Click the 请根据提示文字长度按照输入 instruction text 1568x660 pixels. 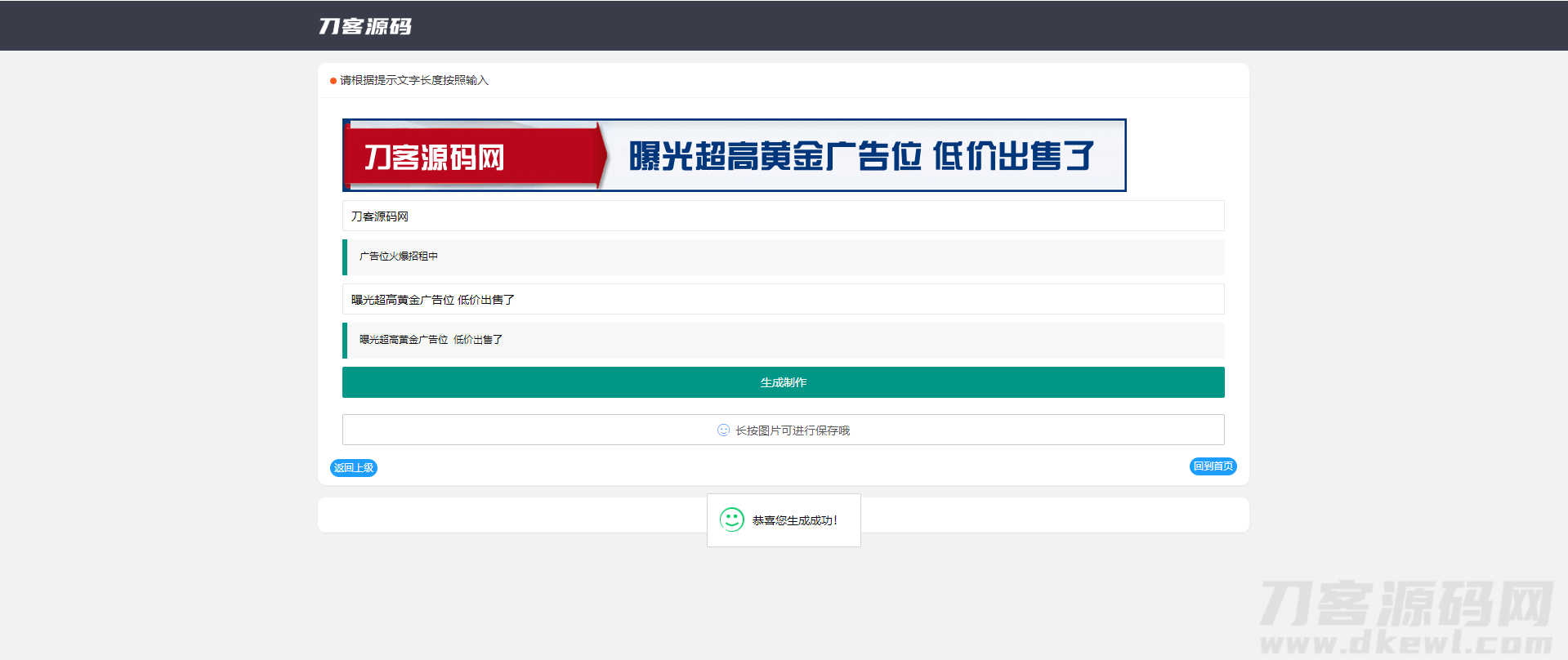coord(413,80)
